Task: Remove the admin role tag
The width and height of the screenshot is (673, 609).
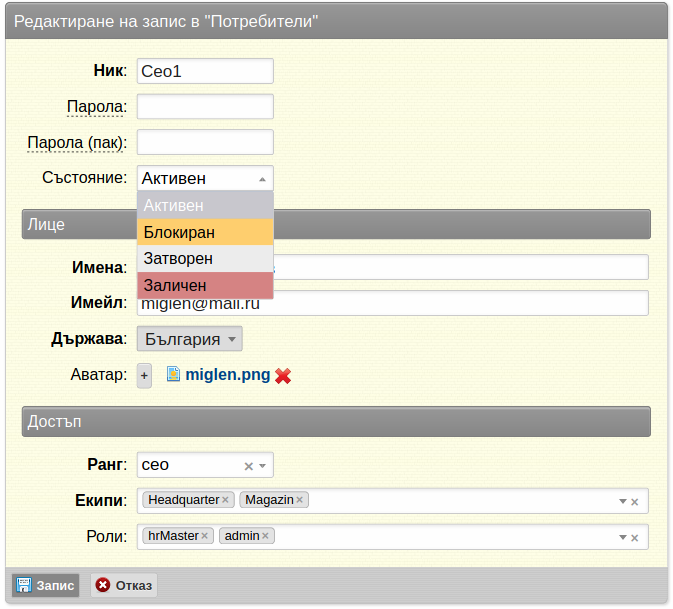Action: [x=265, y=536]
